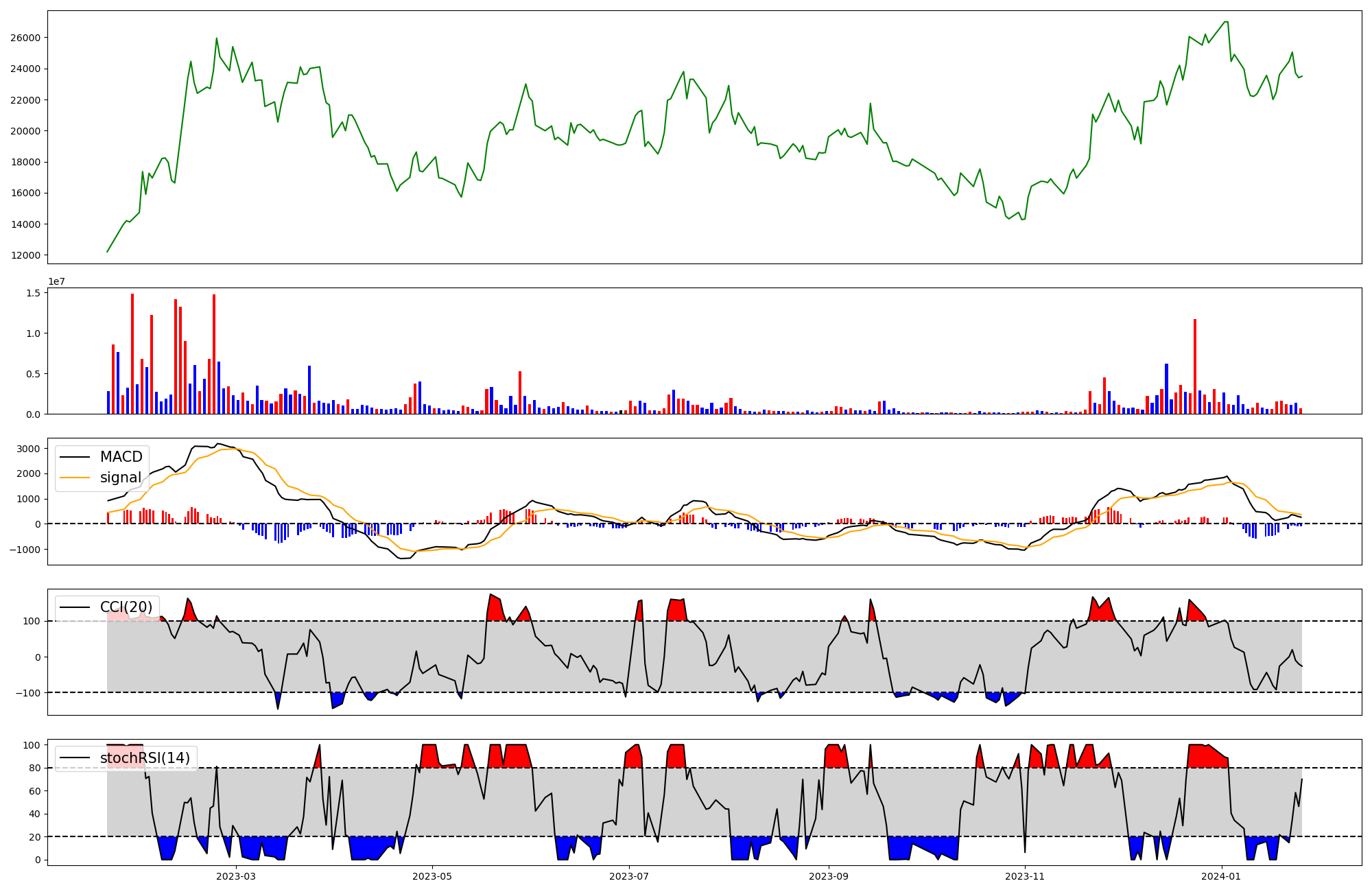
Task: Click the 80 stochRSI axis tick label
Action: click(34, 768)
